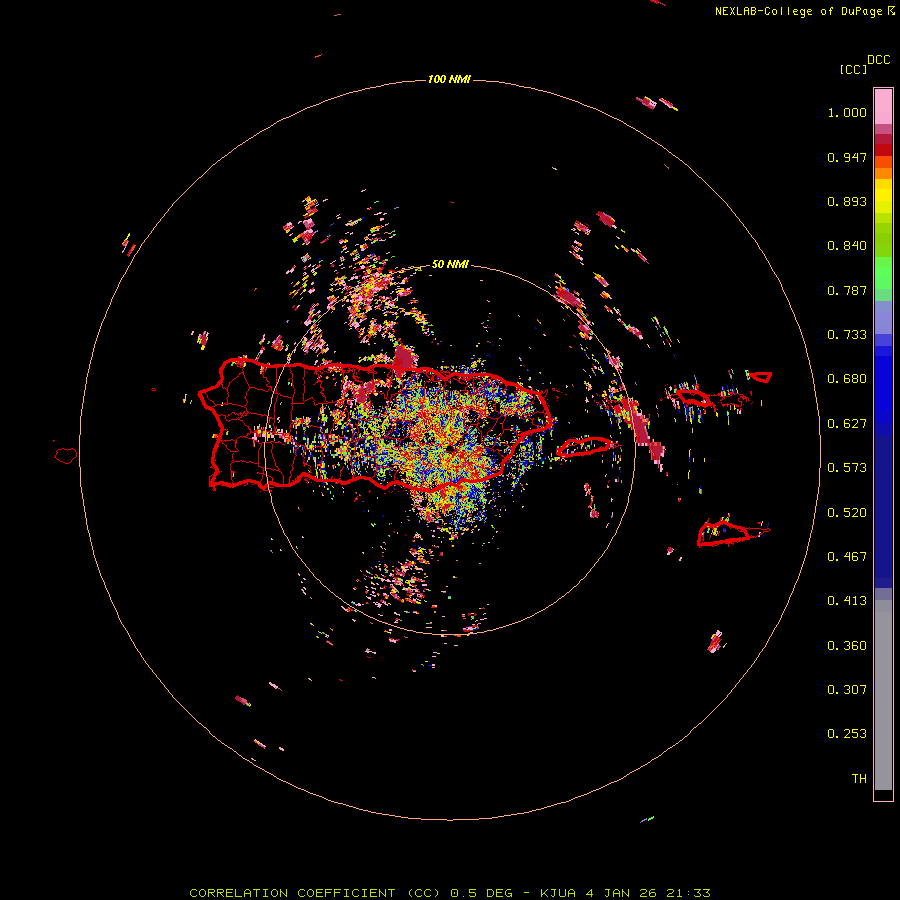Viewport: 900px width, 900px height.
Task: Click the 0.840 scale value
Action: click(847, 246)
